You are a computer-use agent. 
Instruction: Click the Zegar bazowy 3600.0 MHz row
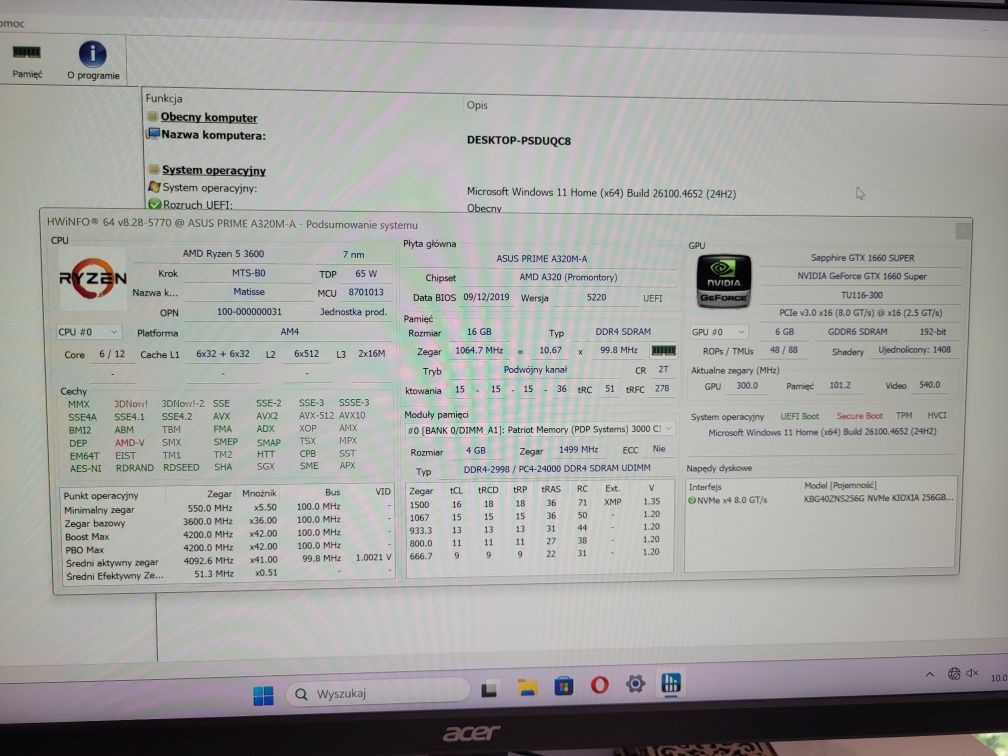point(228,521)
